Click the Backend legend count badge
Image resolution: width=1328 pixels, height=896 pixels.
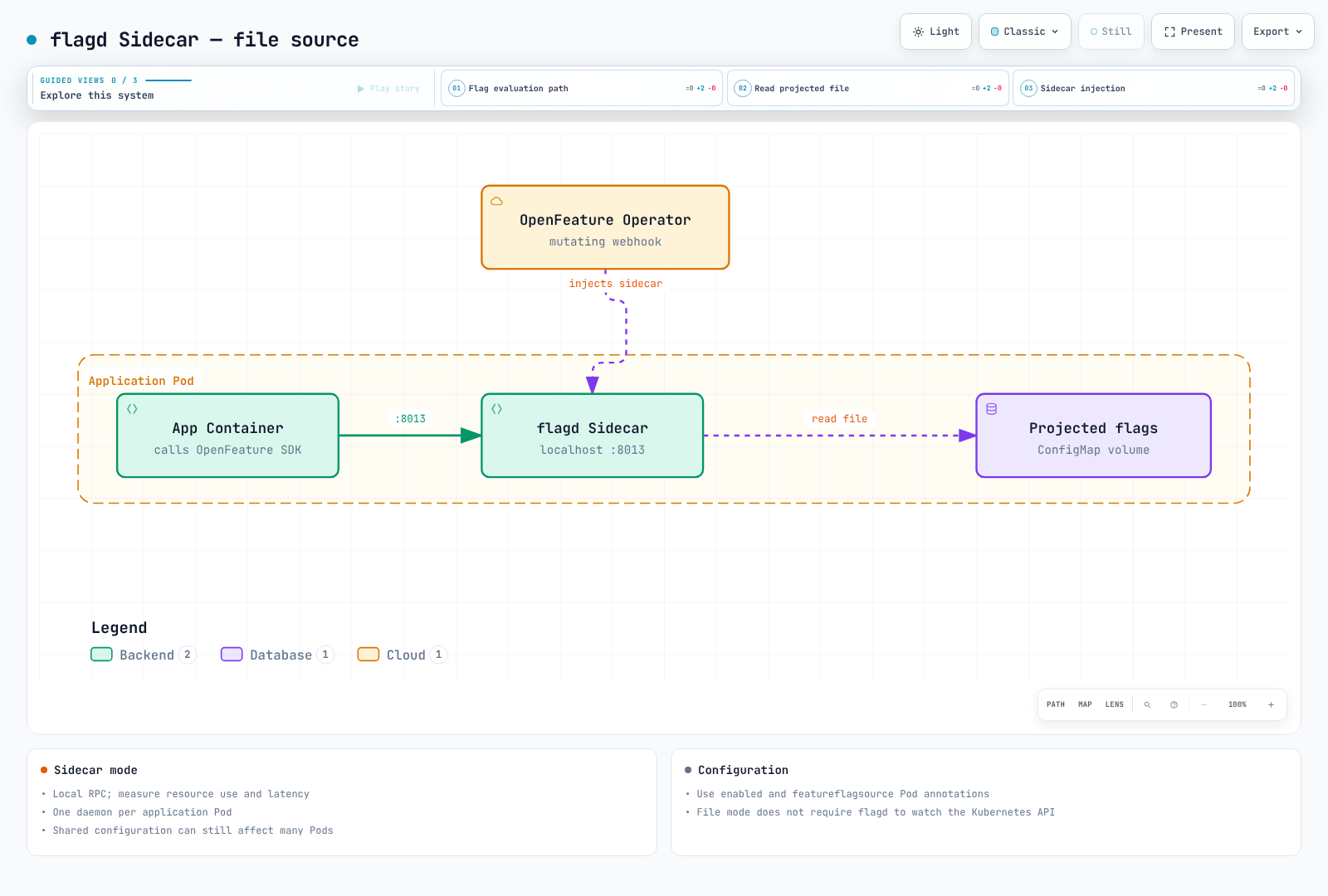(x=188, y=655)
